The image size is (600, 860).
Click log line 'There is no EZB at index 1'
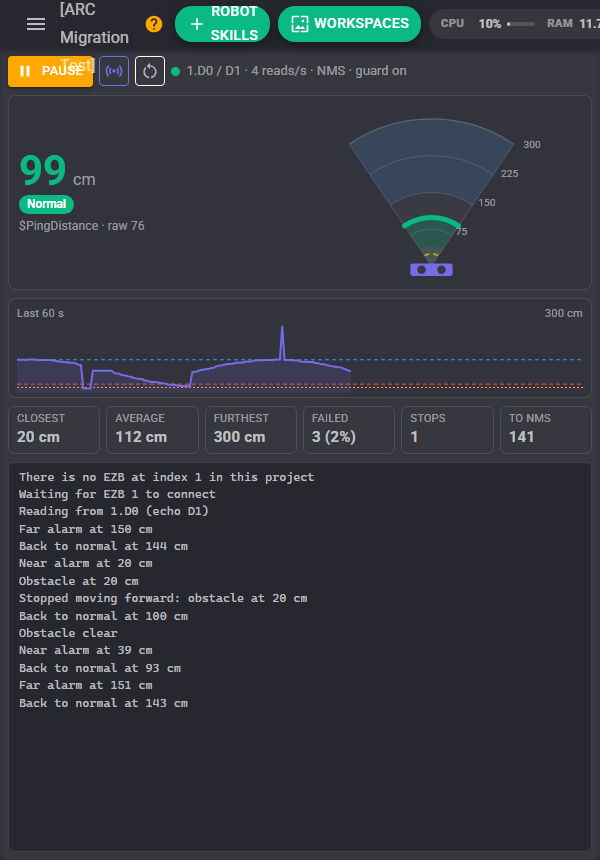pyautogui.click(x=166, y=477)
